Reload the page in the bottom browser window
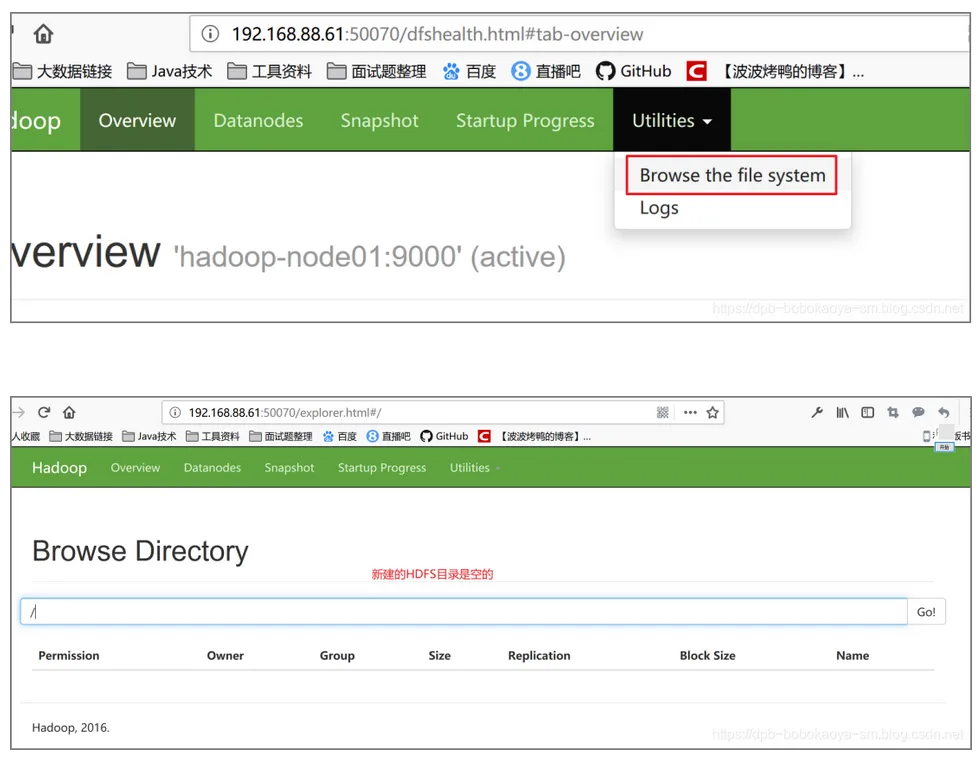 (x=44, y=412)
